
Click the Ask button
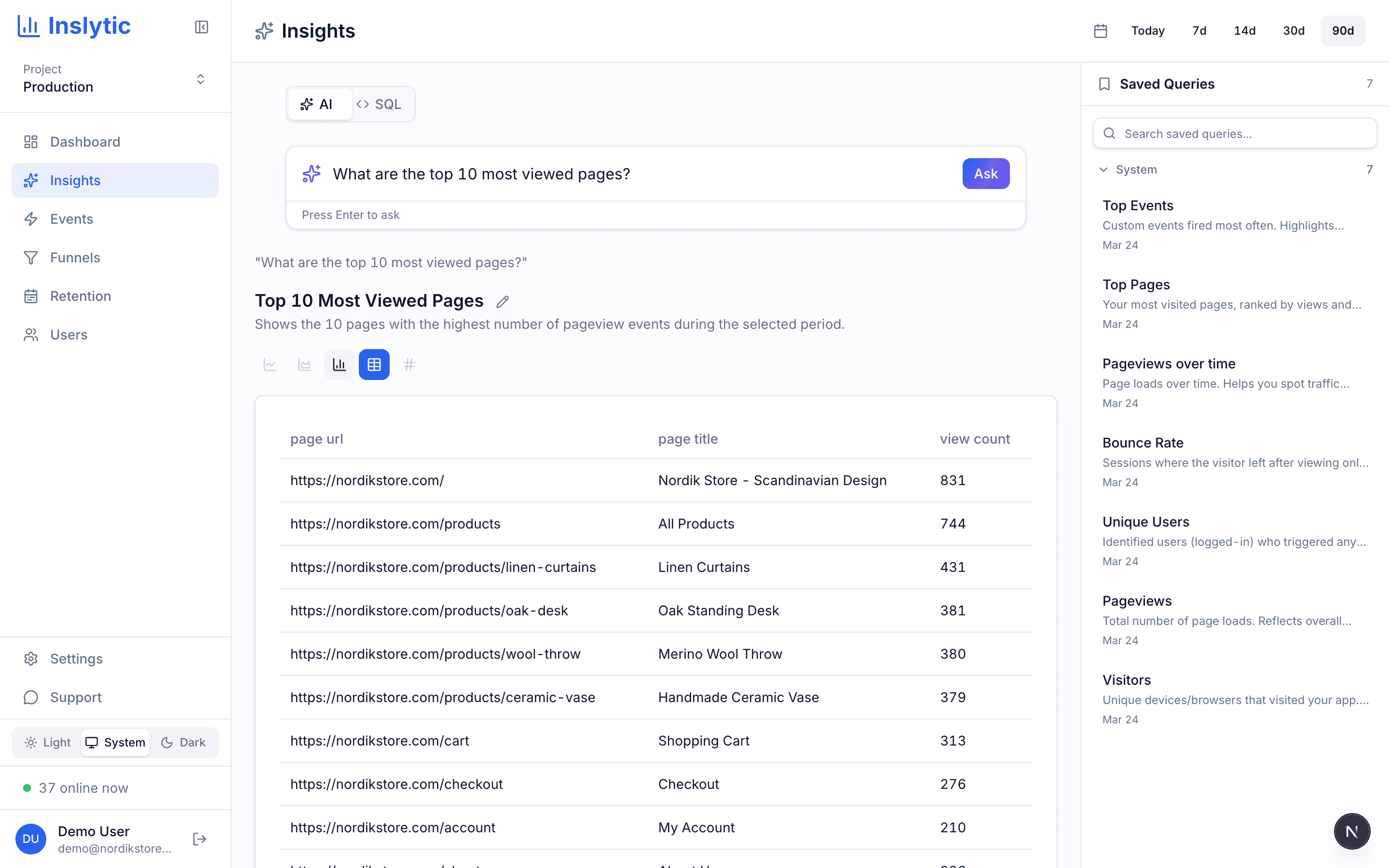click(x=985, y=174)
